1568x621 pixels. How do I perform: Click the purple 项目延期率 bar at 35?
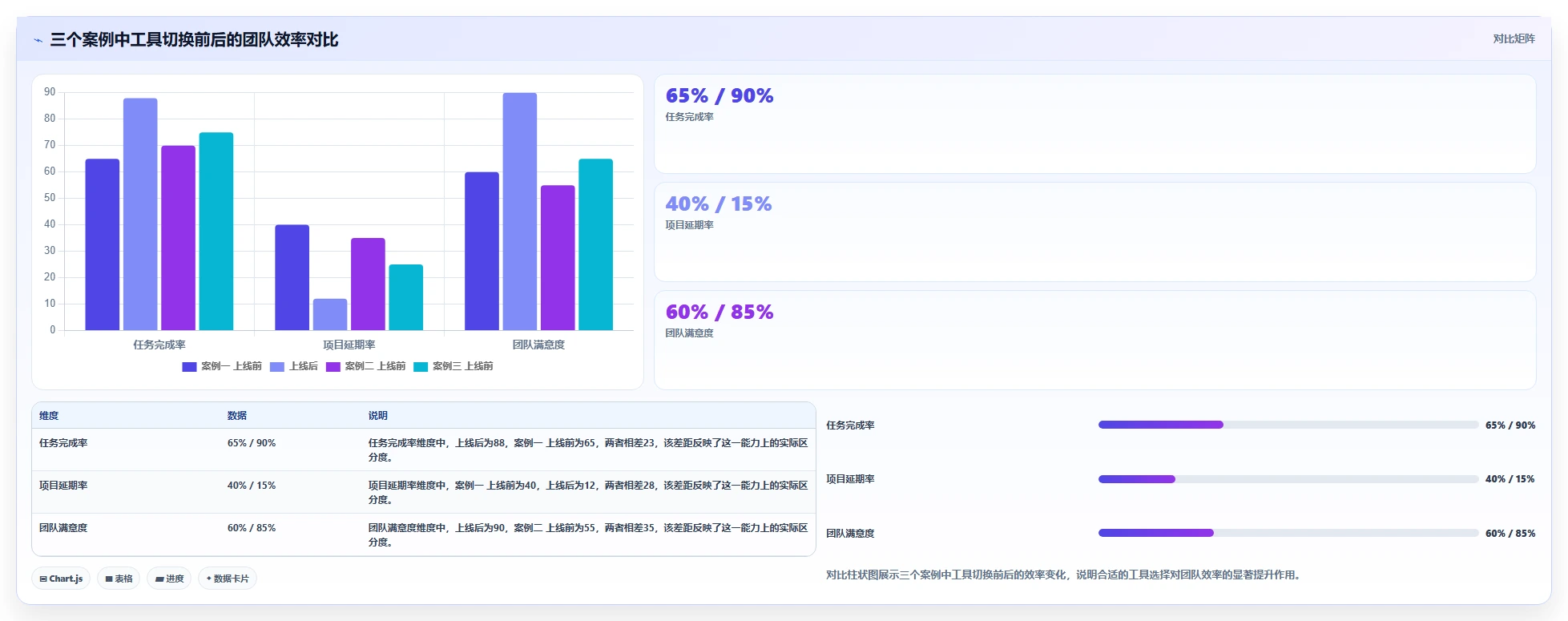[x=368, y=284]
